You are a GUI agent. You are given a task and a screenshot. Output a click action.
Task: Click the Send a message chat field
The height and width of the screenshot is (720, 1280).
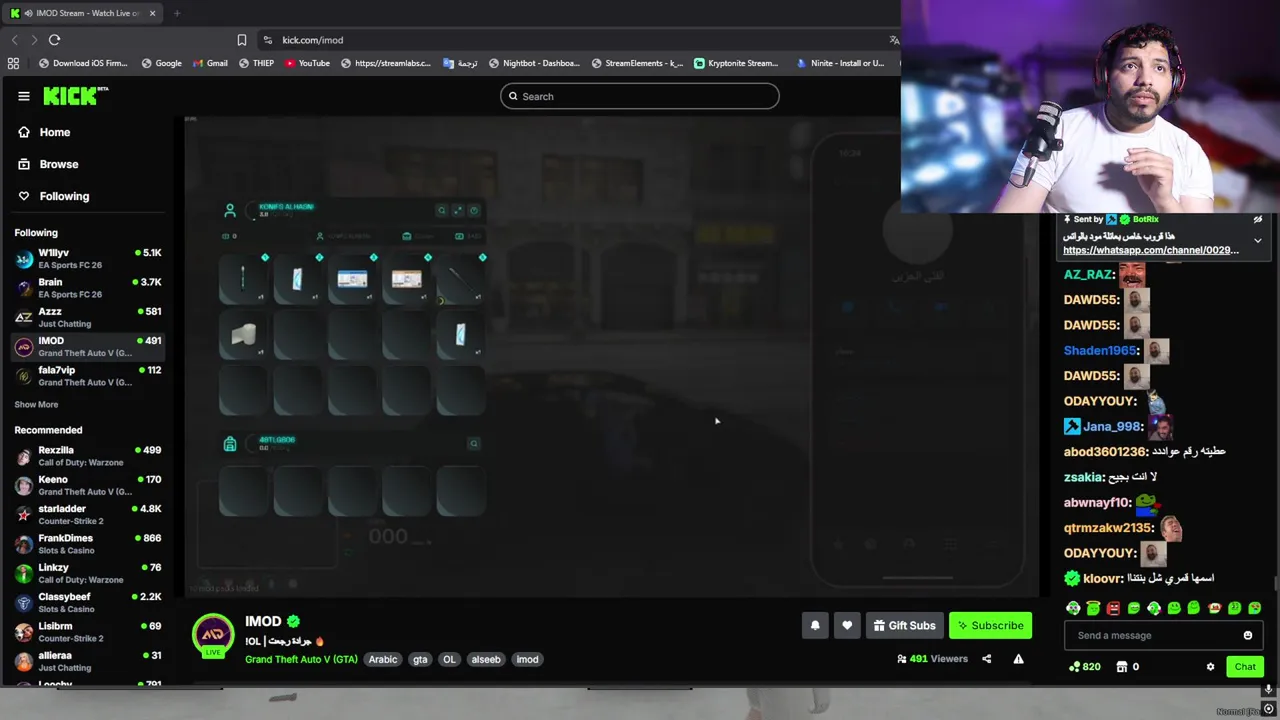click(x=1152, y=635)
